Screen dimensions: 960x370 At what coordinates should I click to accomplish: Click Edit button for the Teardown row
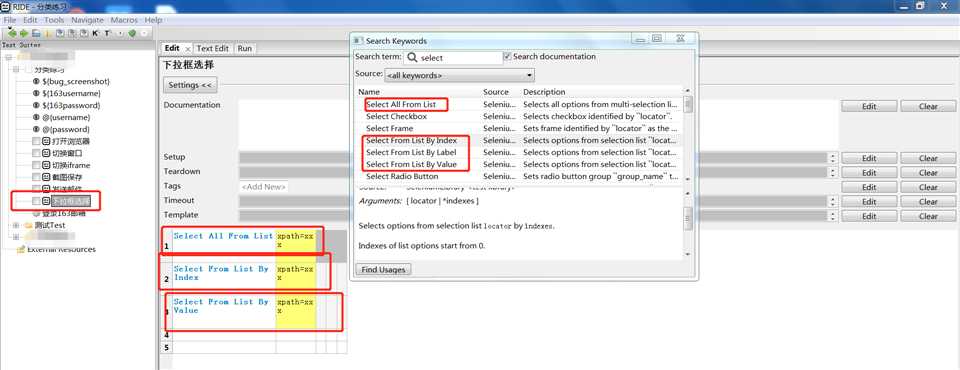[869, 173]
